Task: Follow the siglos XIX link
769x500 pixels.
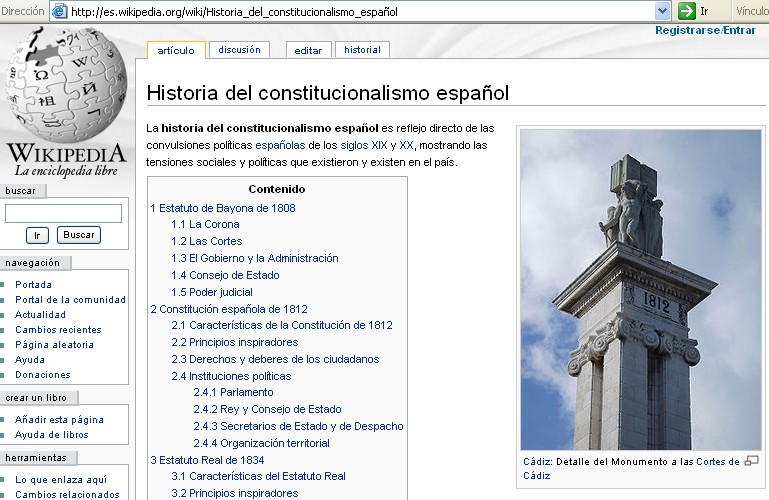Action: click(363, 145)
